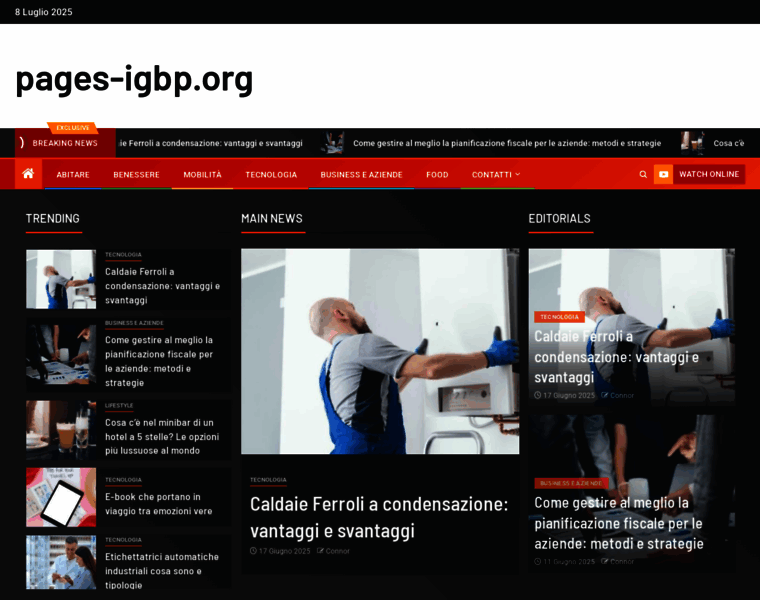Click 11 Giugno 2025 date in Editorials

click(x=569, y=562)
